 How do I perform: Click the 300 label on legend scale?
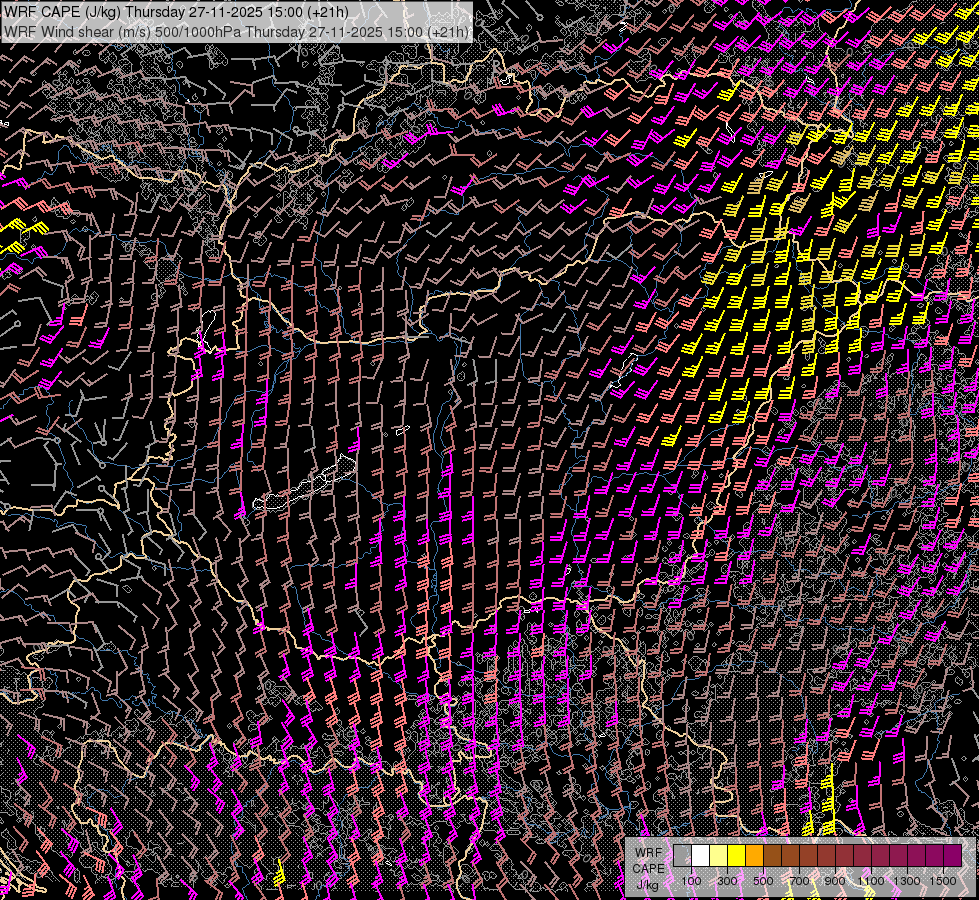pos(727,880)
